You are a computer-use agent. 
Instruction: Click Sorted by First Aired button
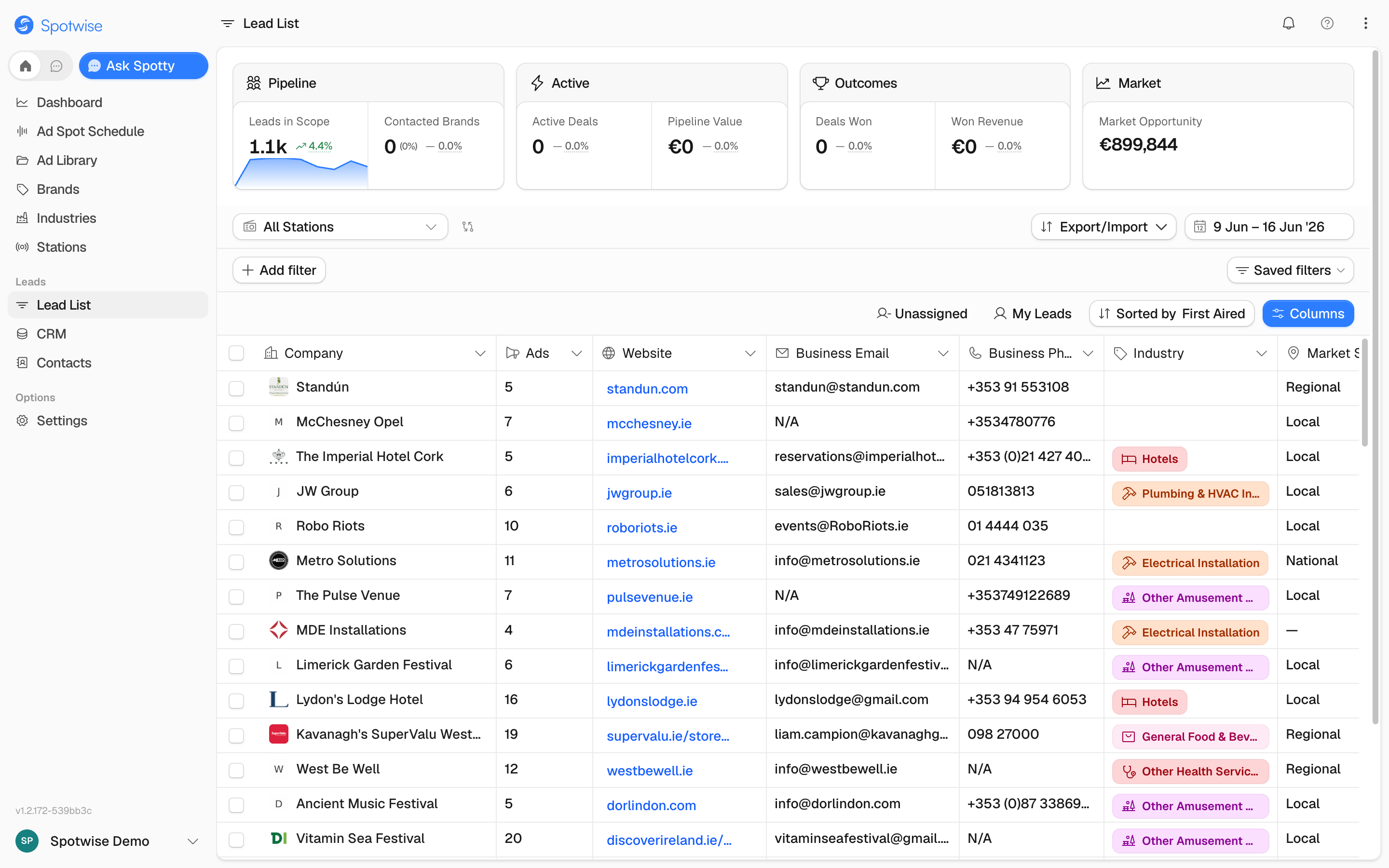[1171, 314]
